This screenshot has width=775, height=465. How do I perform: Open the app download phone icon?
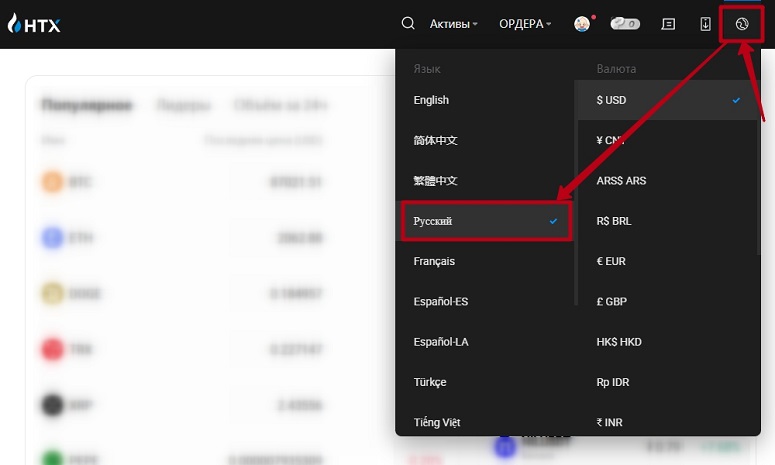coord(705,24)
